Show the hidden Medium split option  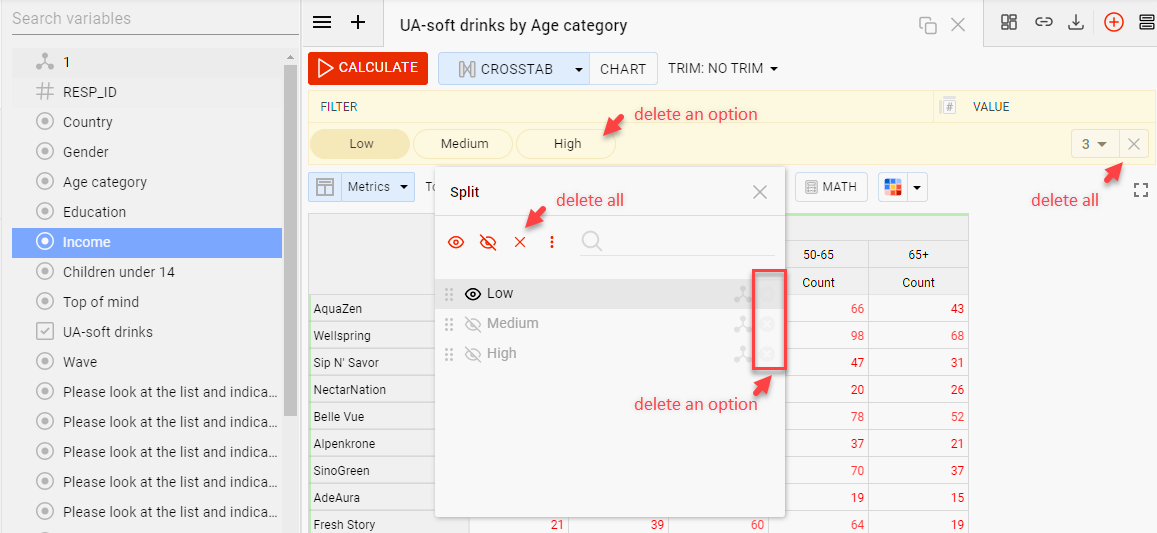pos(473,324)
